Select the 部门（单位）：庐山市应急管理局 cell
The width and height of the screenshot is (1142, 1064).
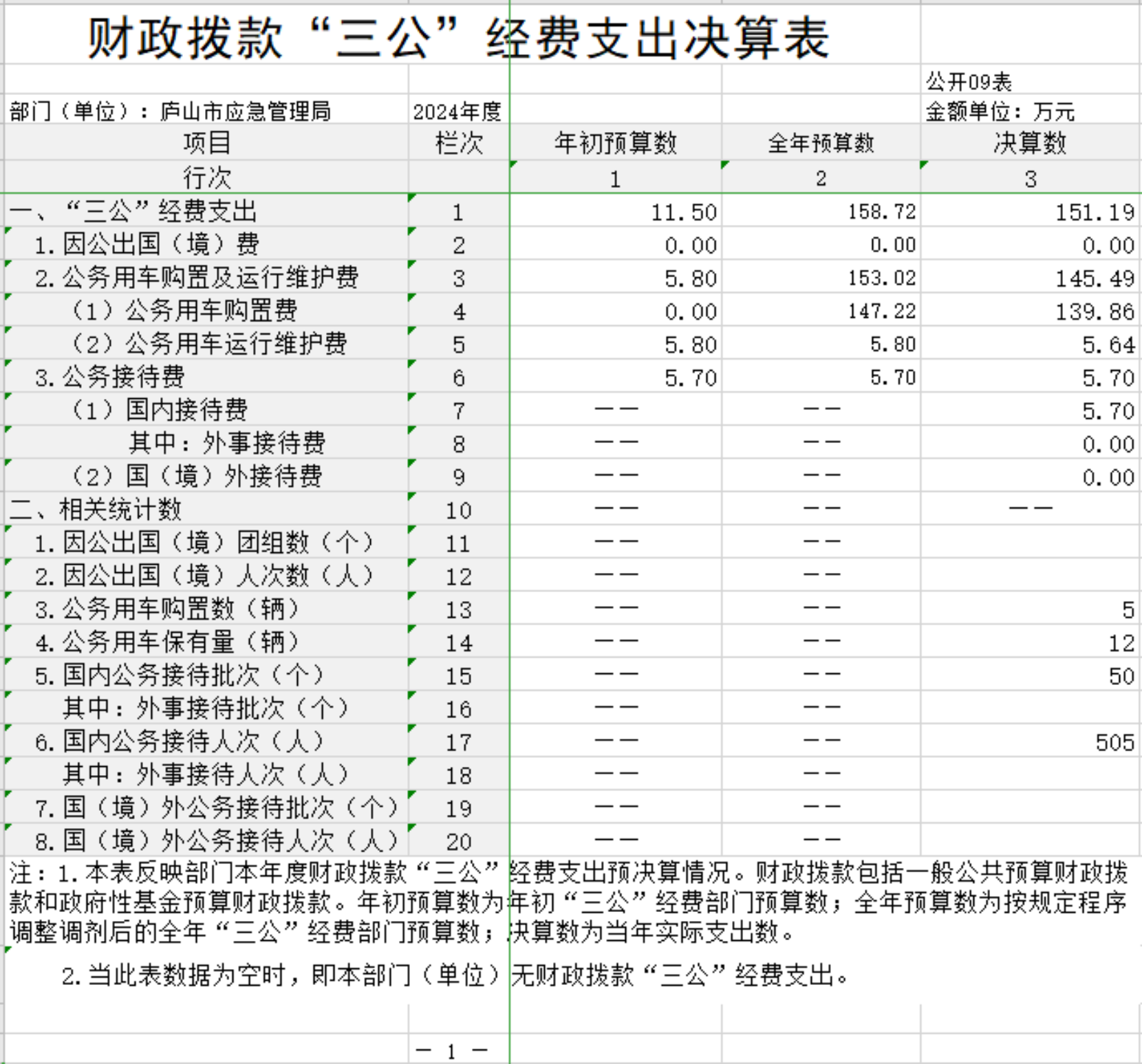click(171, 111)
